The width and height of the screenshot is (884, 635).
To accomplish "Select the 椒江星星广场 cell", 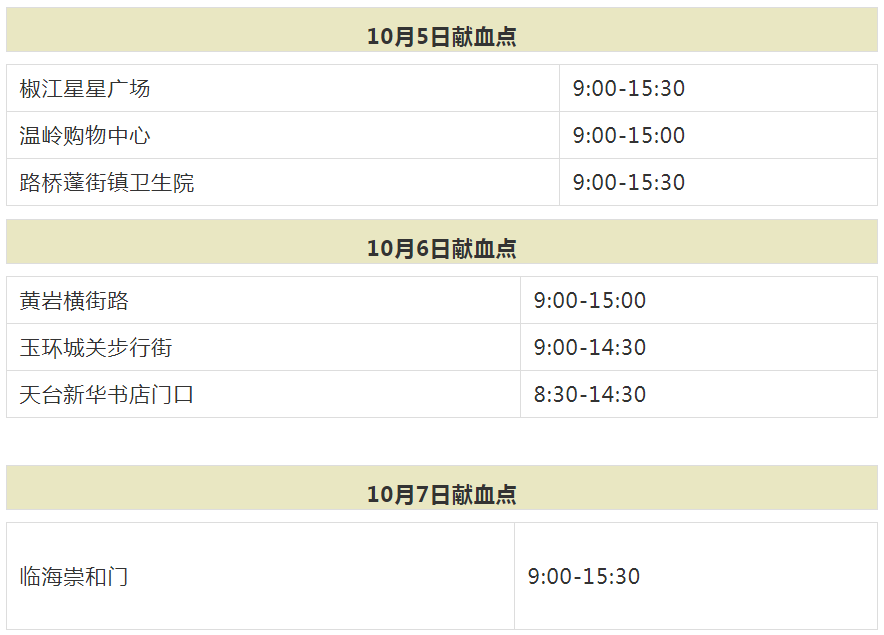I will click(x=283, y=88).
